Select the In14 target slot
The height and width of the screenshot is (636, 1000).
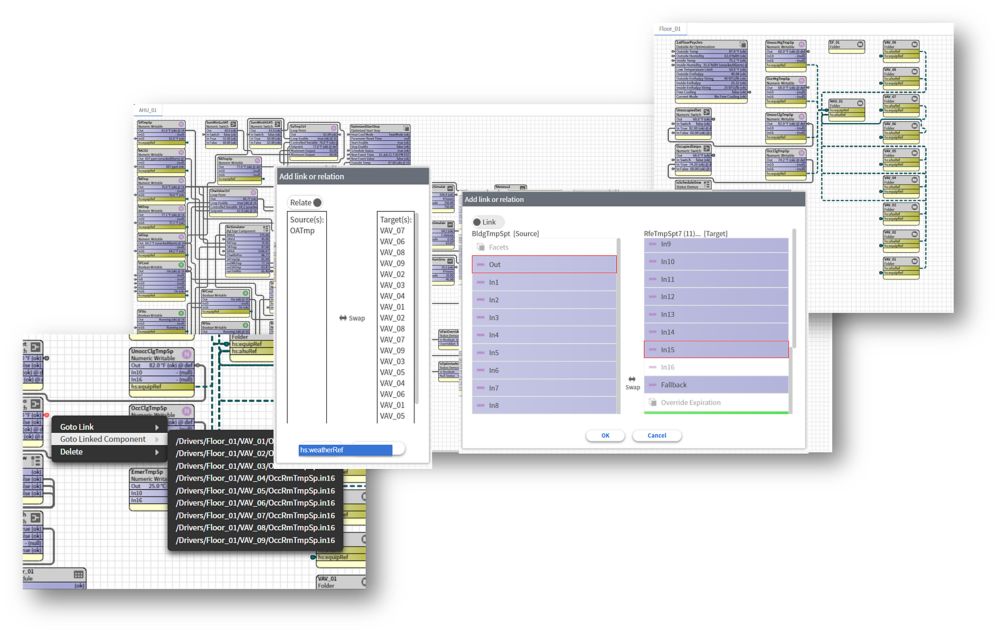click(x=716, y=332)
